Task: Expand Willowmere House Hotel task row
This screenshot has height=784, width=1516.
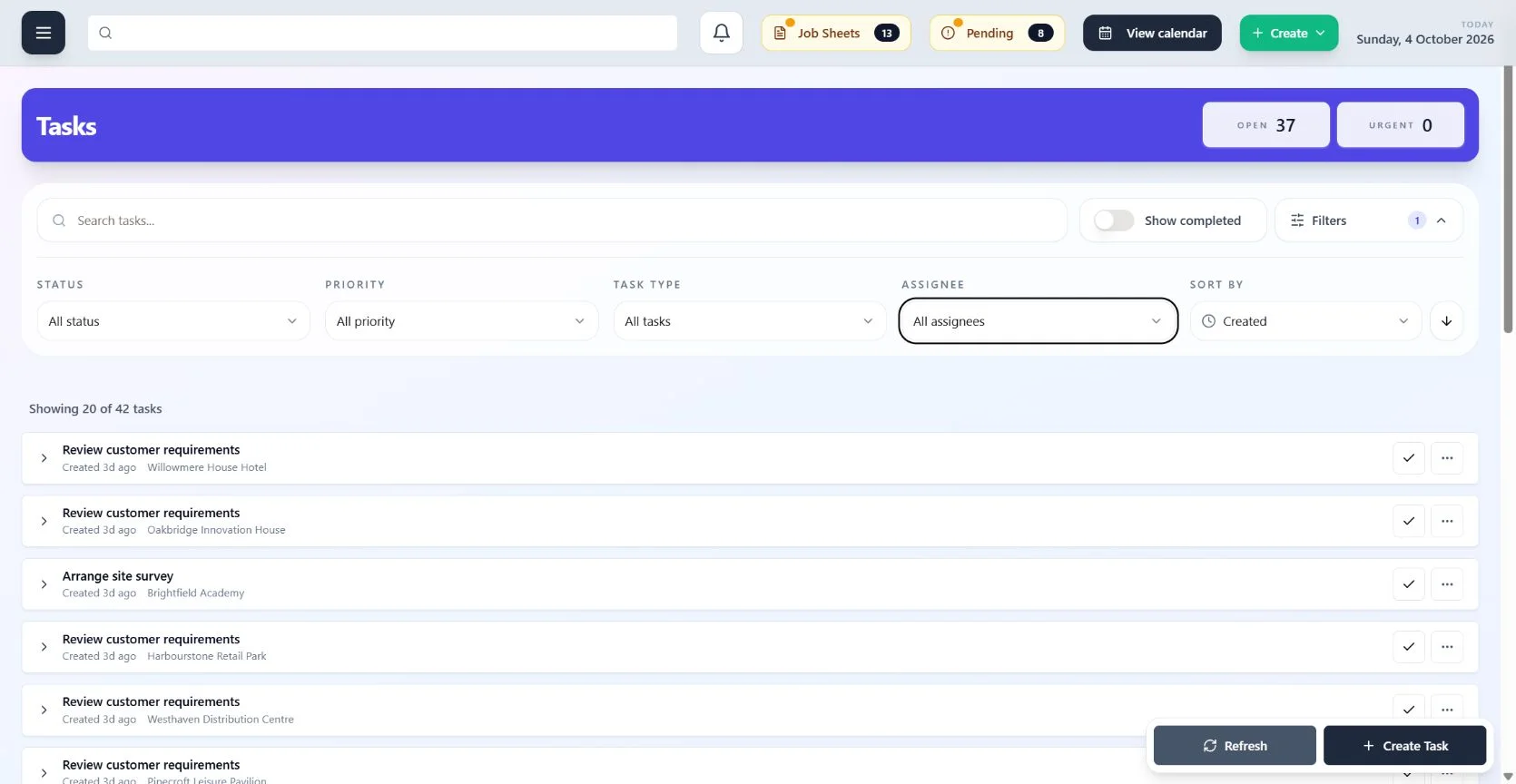Action: 44,458
